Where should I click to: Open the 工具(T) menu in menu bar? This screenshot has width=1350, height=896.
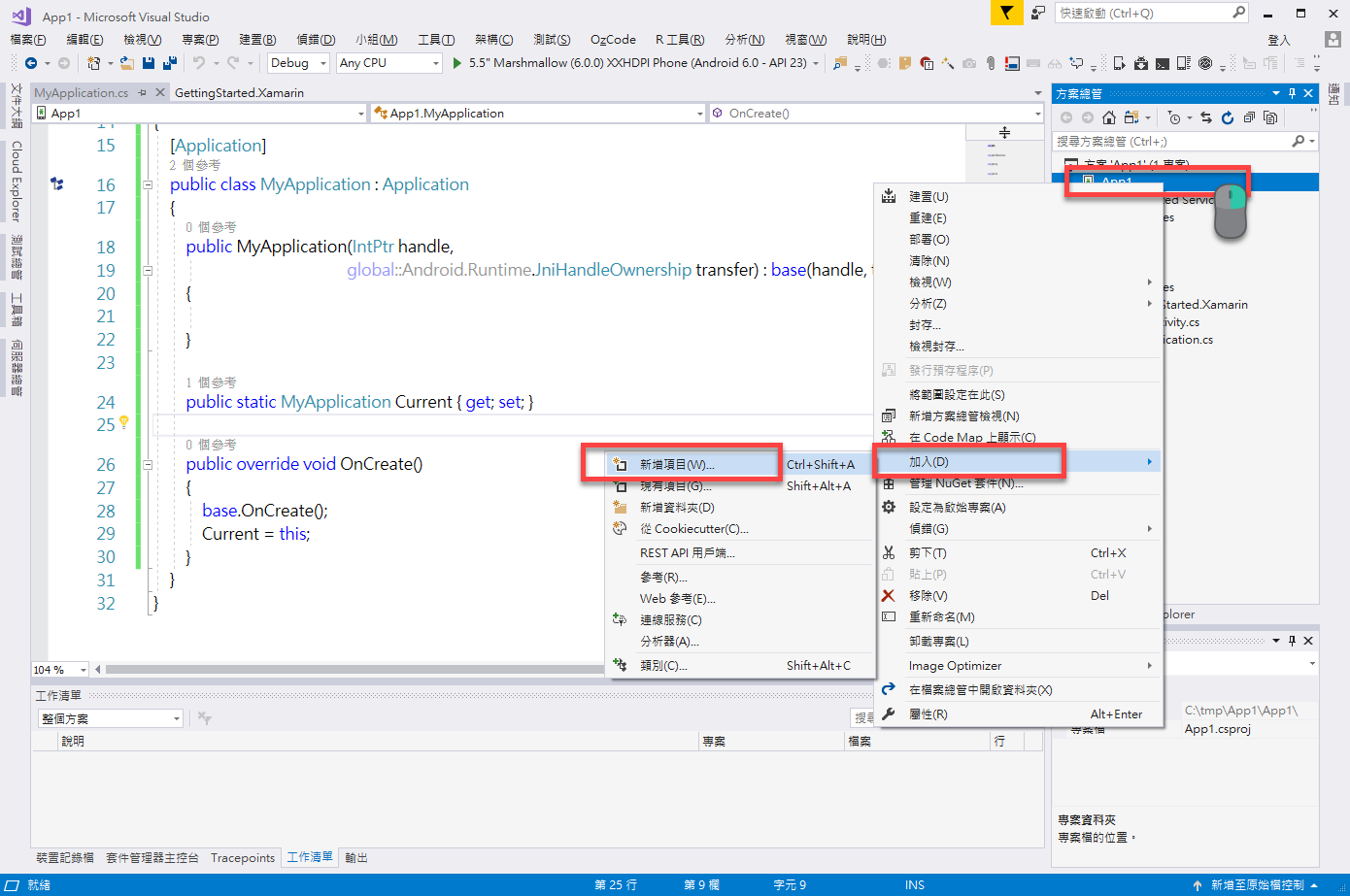[436, 39]
